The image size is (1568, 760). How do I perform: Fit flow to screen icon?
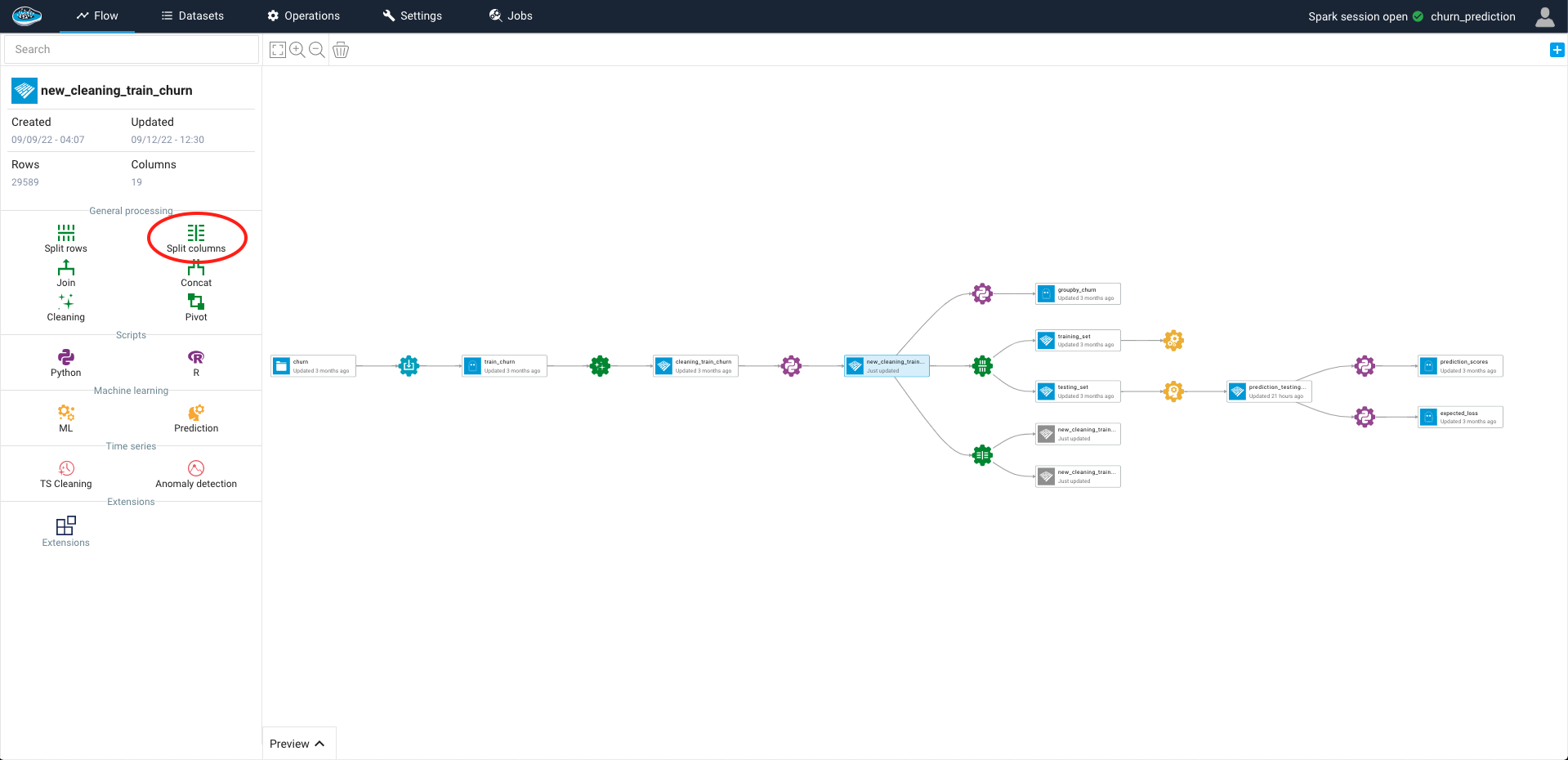pos(278,50)
